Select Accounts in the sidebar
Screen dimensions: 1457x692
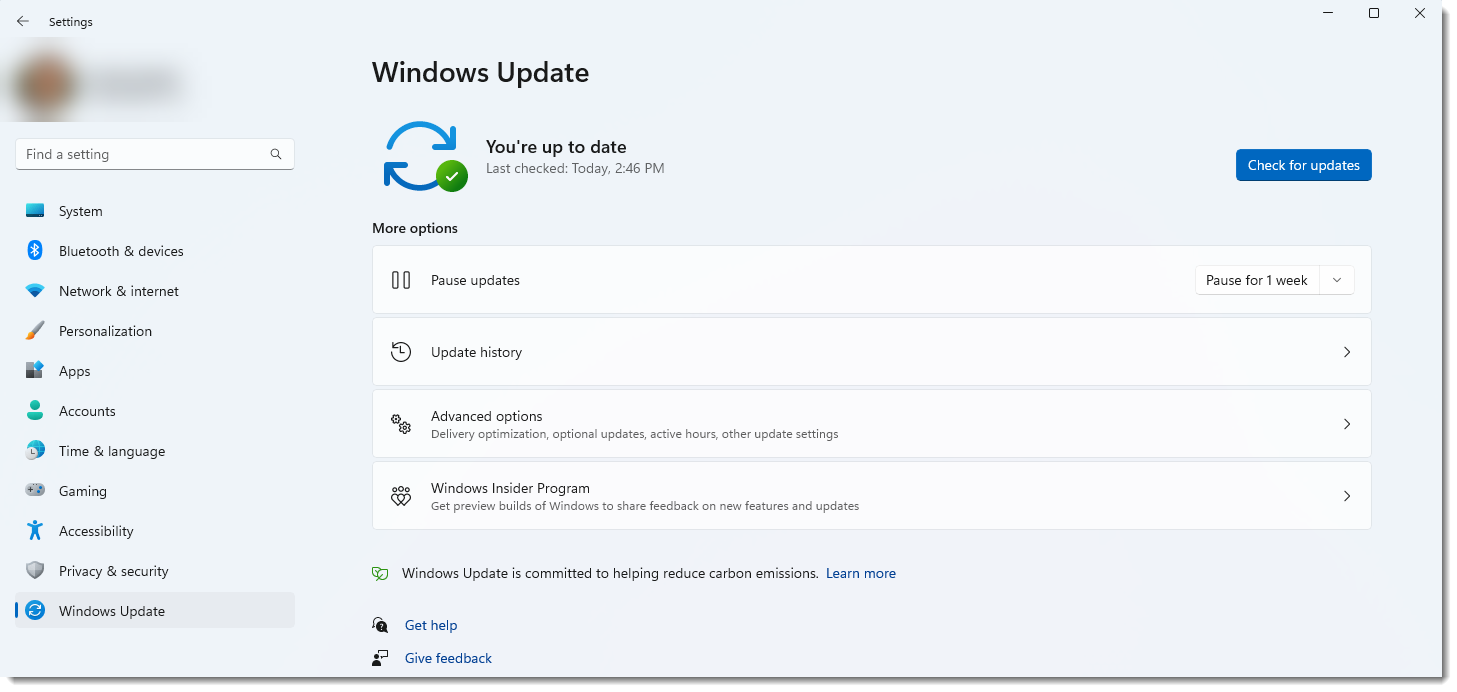(x=155, y=411)
